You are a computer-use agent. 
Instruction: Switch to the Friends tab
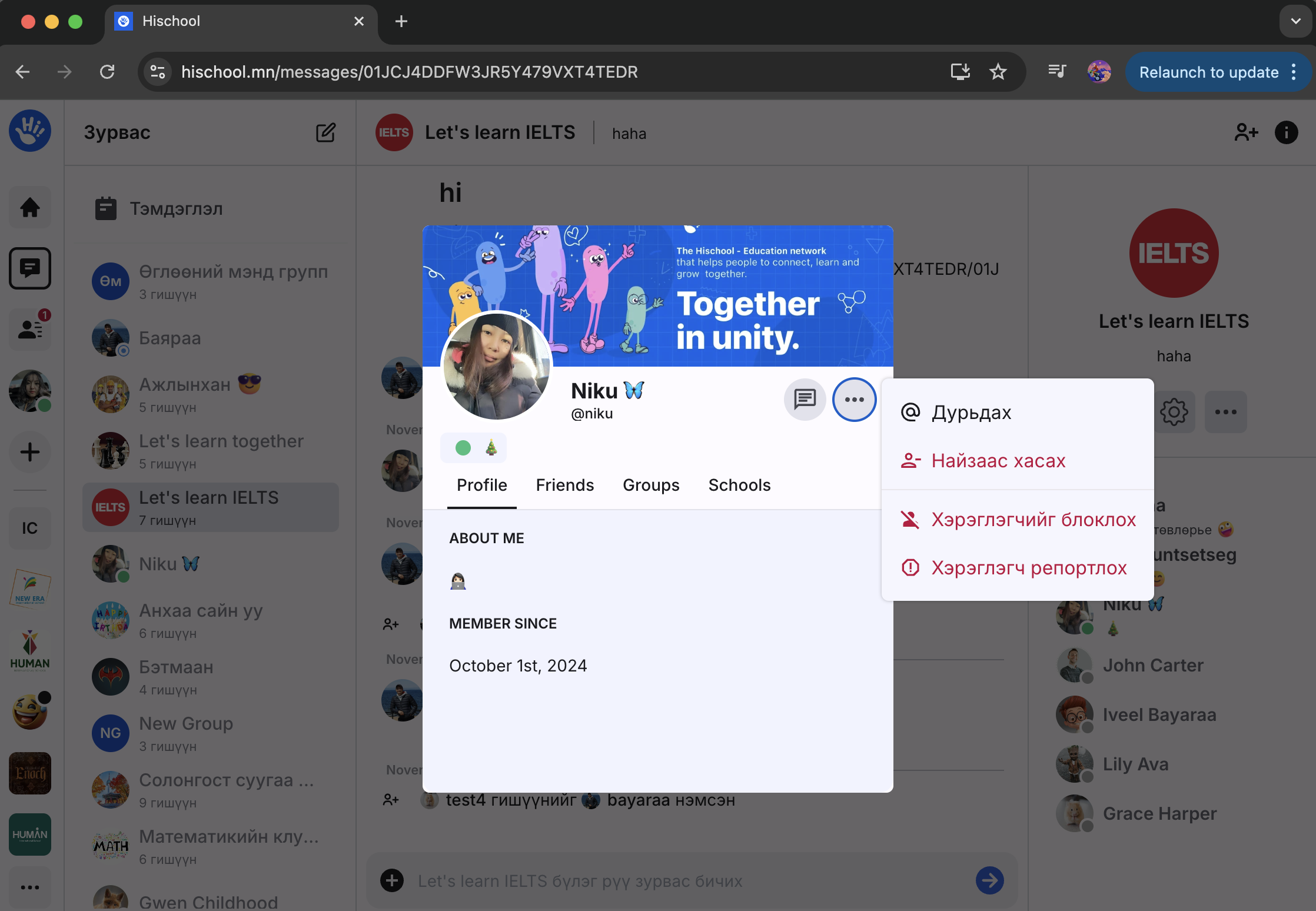pyautogui.click(x=564, y=485)
